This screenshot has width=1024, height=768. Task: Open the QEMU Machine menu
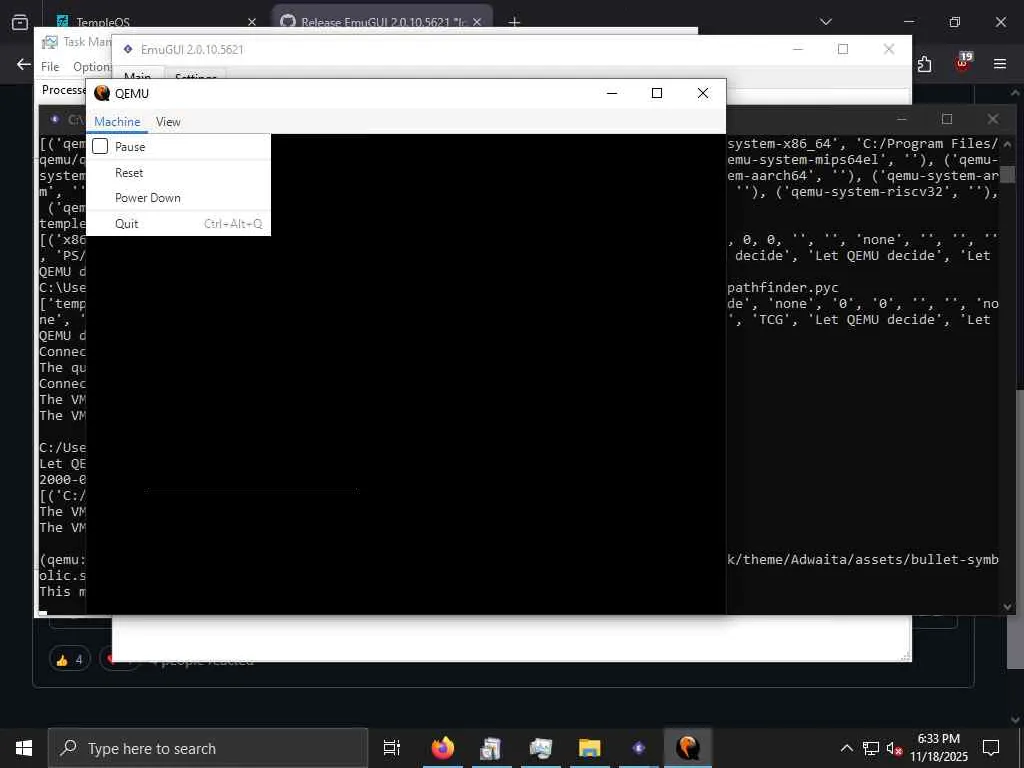click(x=117, y=121)
